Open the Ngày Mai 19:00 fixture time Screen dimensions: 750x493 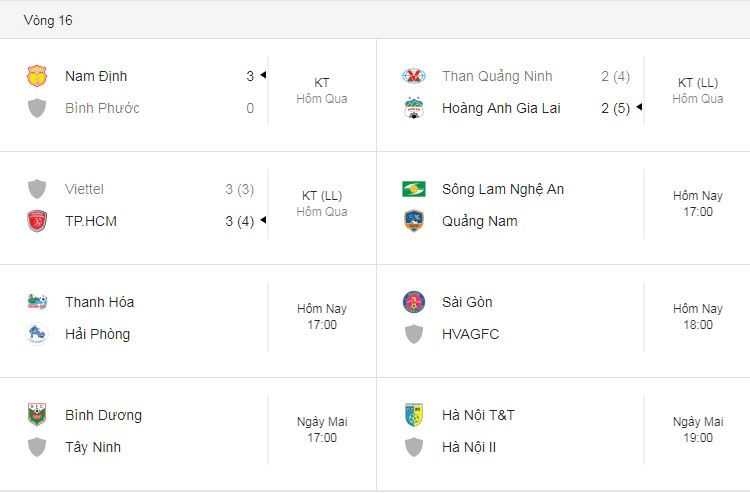click(697, 429)
